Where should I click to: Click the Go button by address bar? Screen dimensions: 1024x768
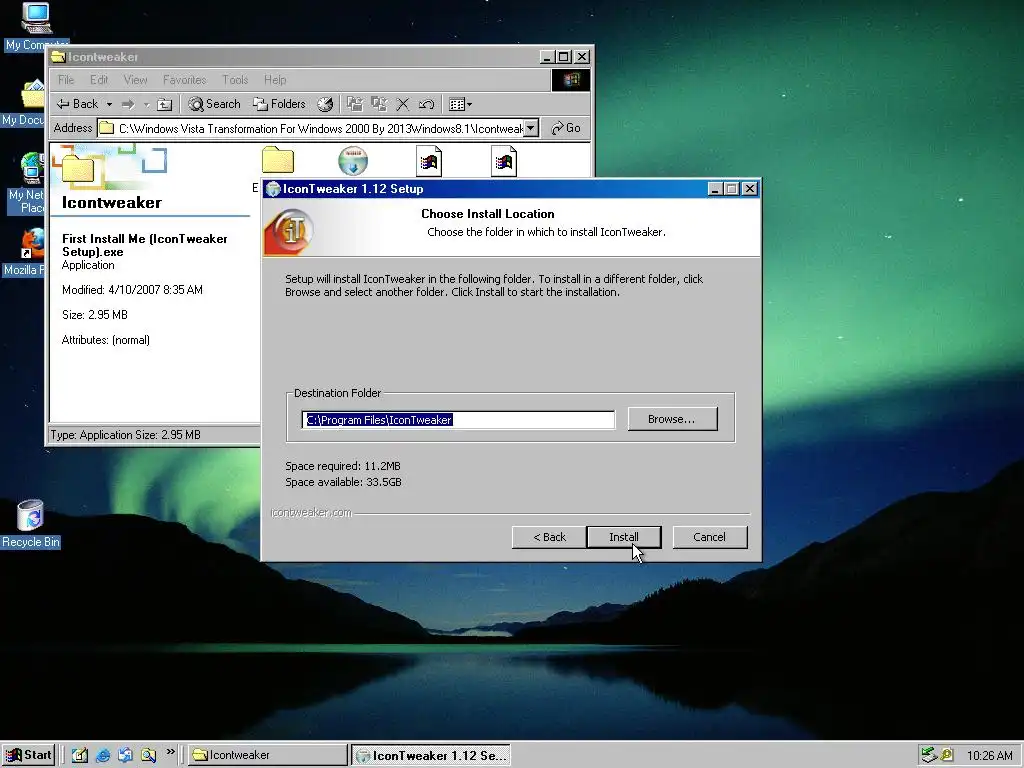[566, 128]
